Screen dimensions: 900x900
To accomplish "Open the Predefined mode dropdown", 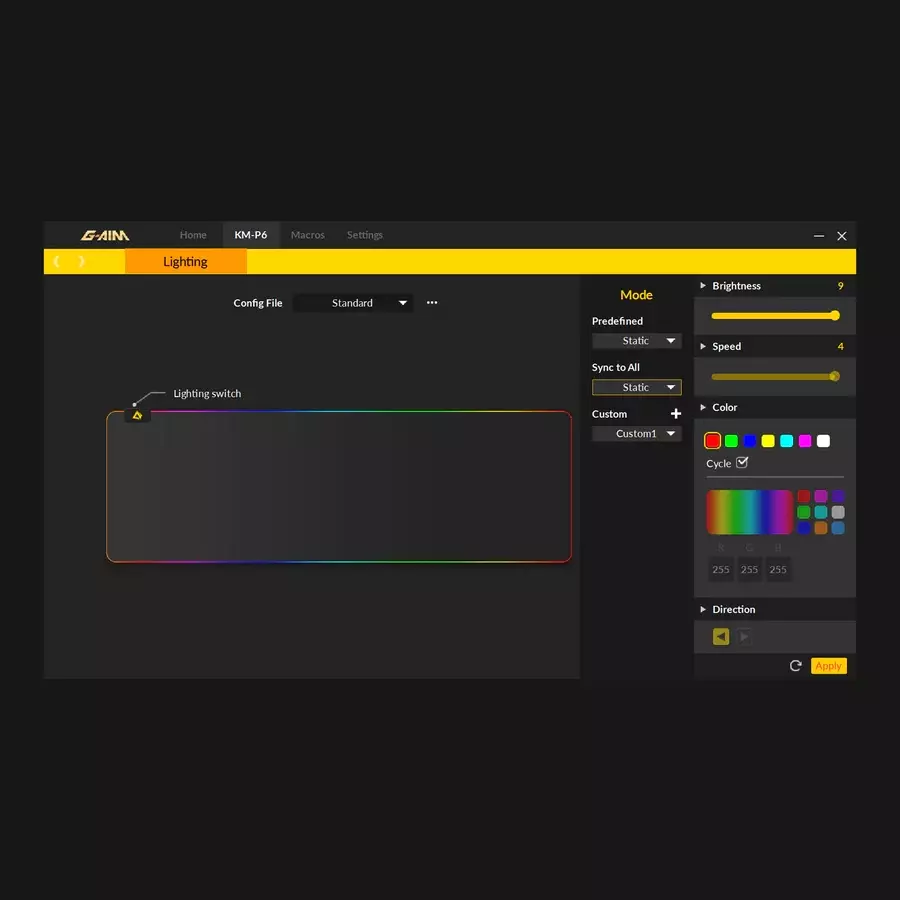I will (636, 341).
